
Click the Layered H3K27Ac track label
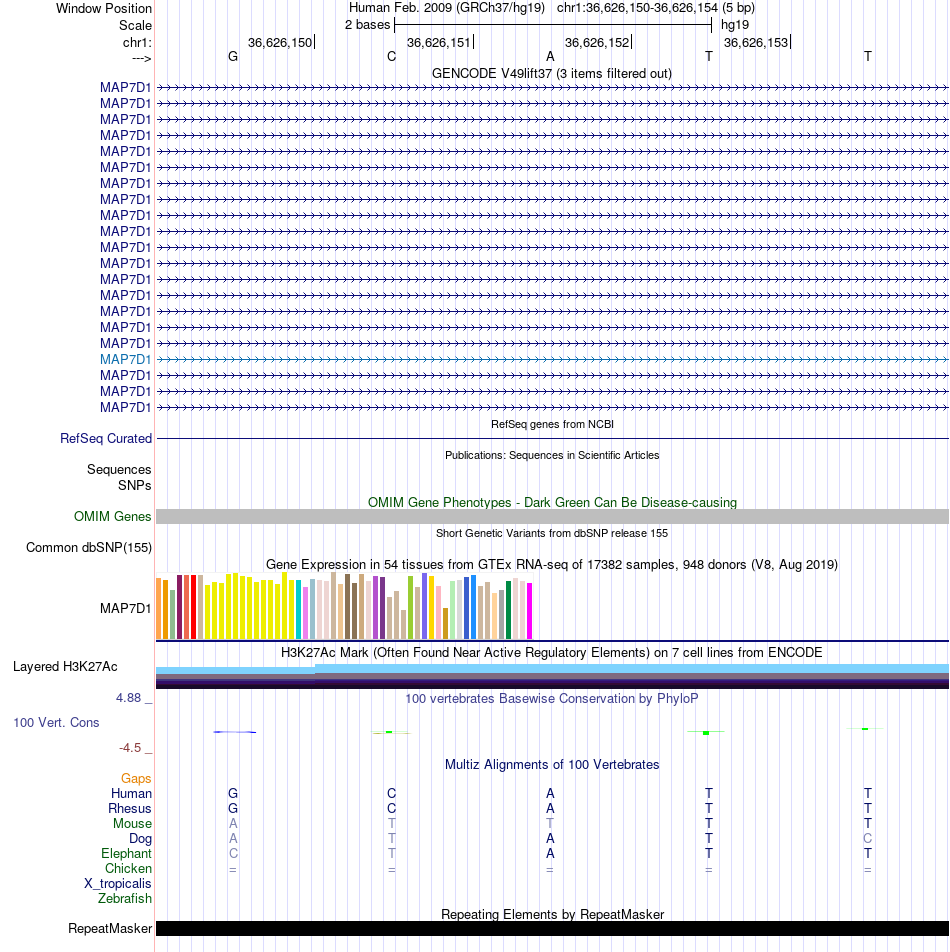tap(65, 667)
